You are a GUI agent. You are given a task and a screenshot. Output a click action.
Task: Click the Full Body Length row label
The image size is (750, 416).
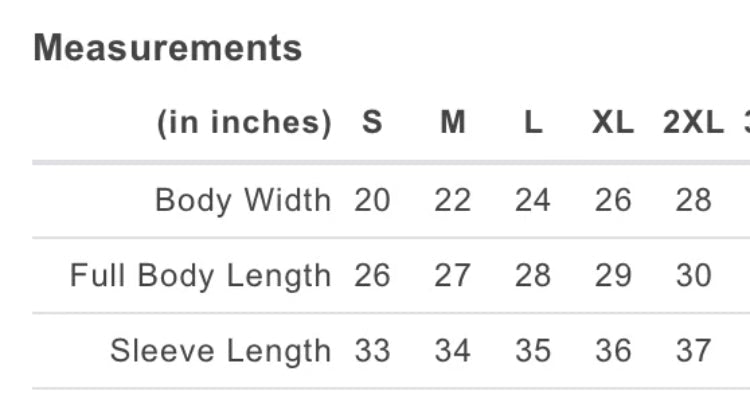pos(200,276)
